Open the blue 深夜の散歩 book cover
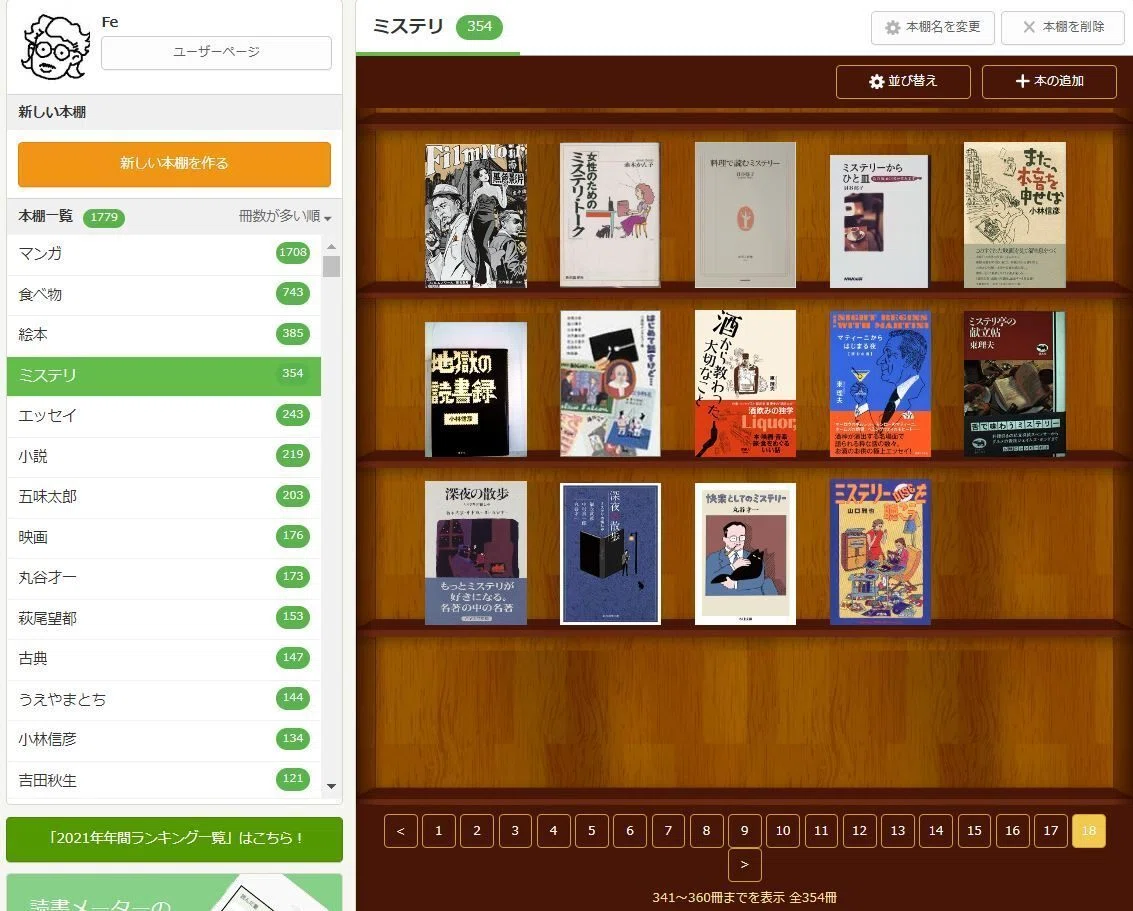The width and height of the screenshot is (1133, 911). (x=610, y=554)
